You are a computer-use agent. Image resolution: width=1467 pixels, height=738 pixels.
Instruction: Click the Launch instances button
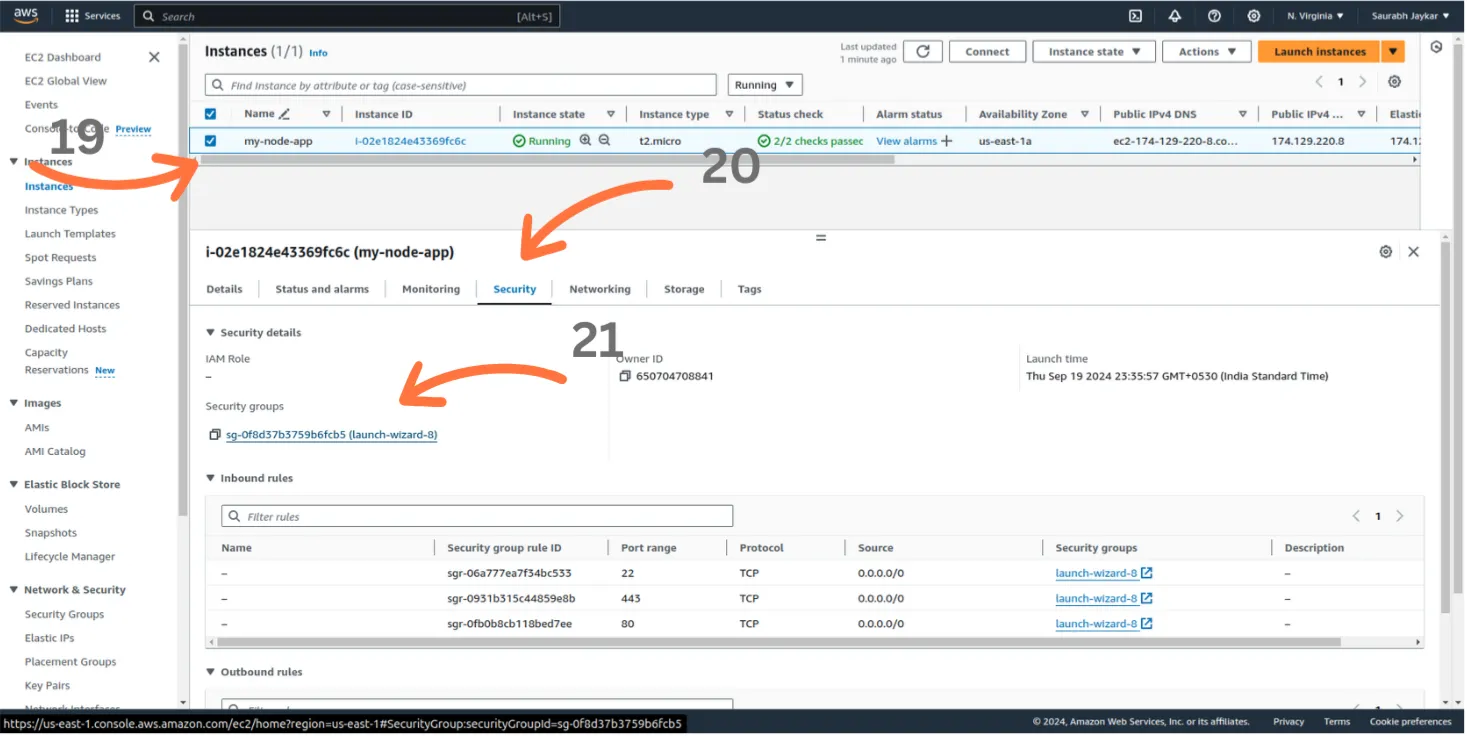coord(1319,52)
